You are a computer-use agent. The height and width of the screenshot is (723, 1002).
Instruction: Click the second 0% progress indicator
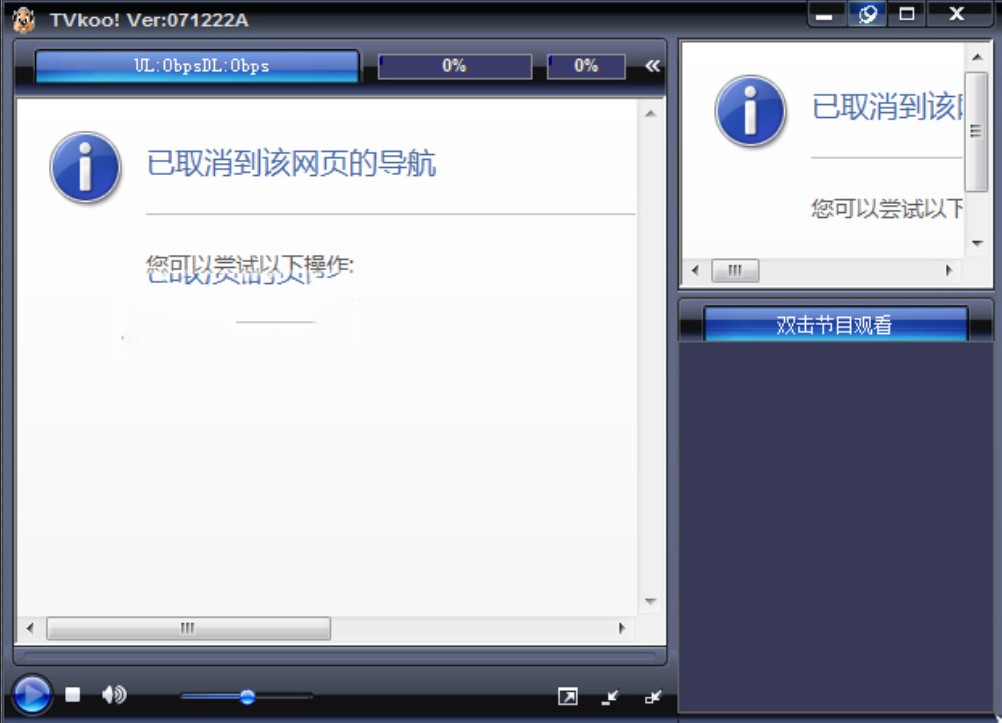coord(585,65)
